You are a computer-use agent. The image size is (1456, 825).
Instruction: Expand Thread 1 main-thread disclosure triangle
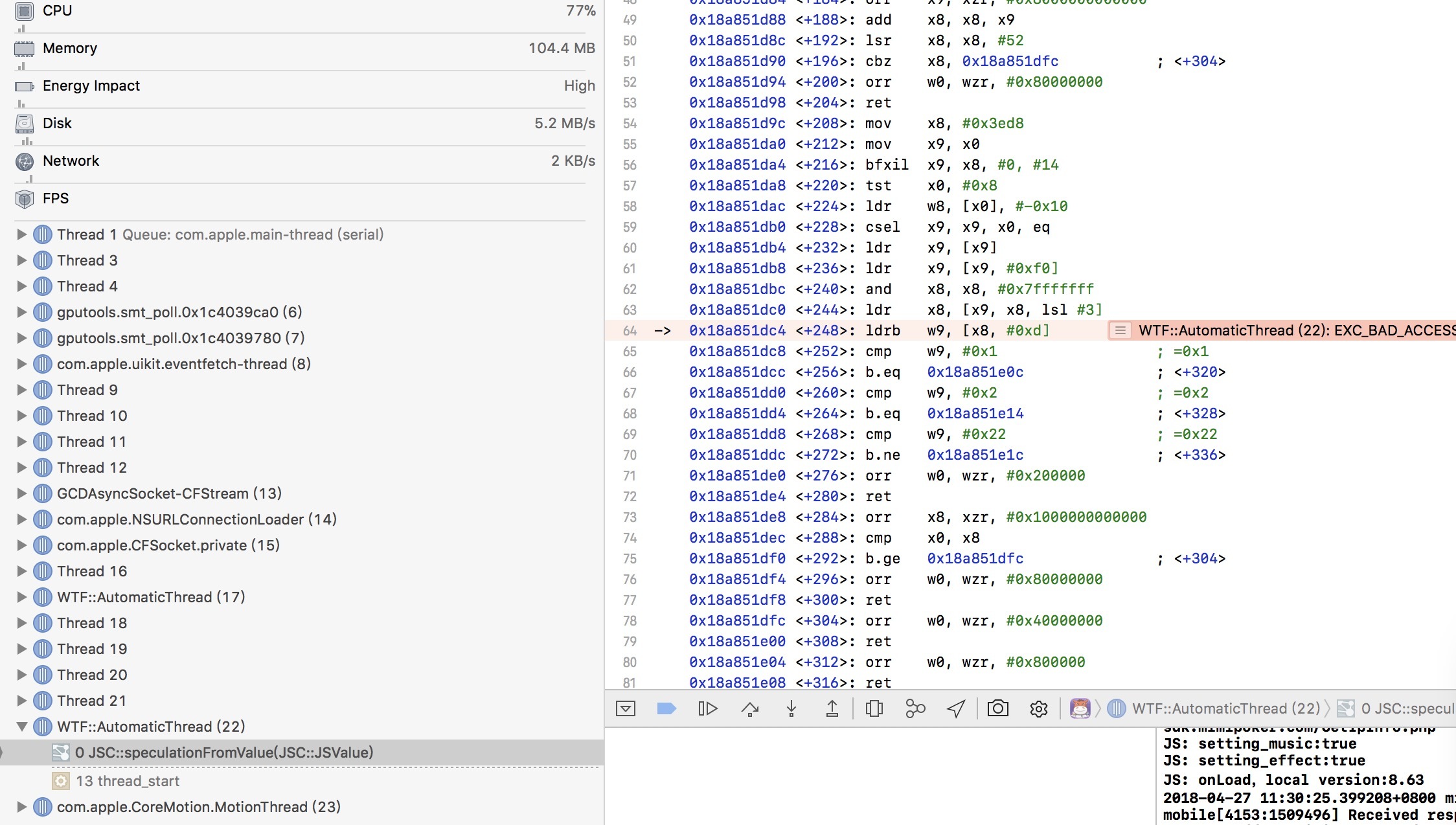pos(21,234)
